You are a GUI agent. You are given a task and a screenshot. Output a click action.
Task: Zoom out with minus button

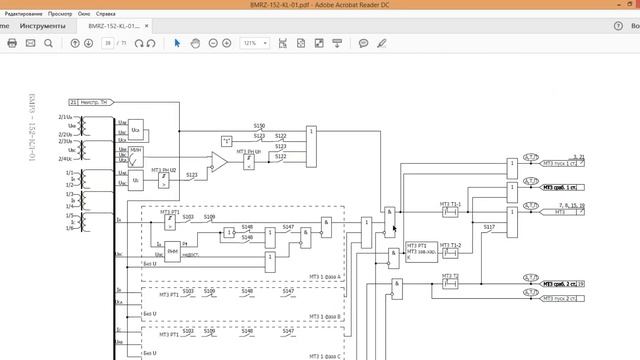click(x=213, y=43)
